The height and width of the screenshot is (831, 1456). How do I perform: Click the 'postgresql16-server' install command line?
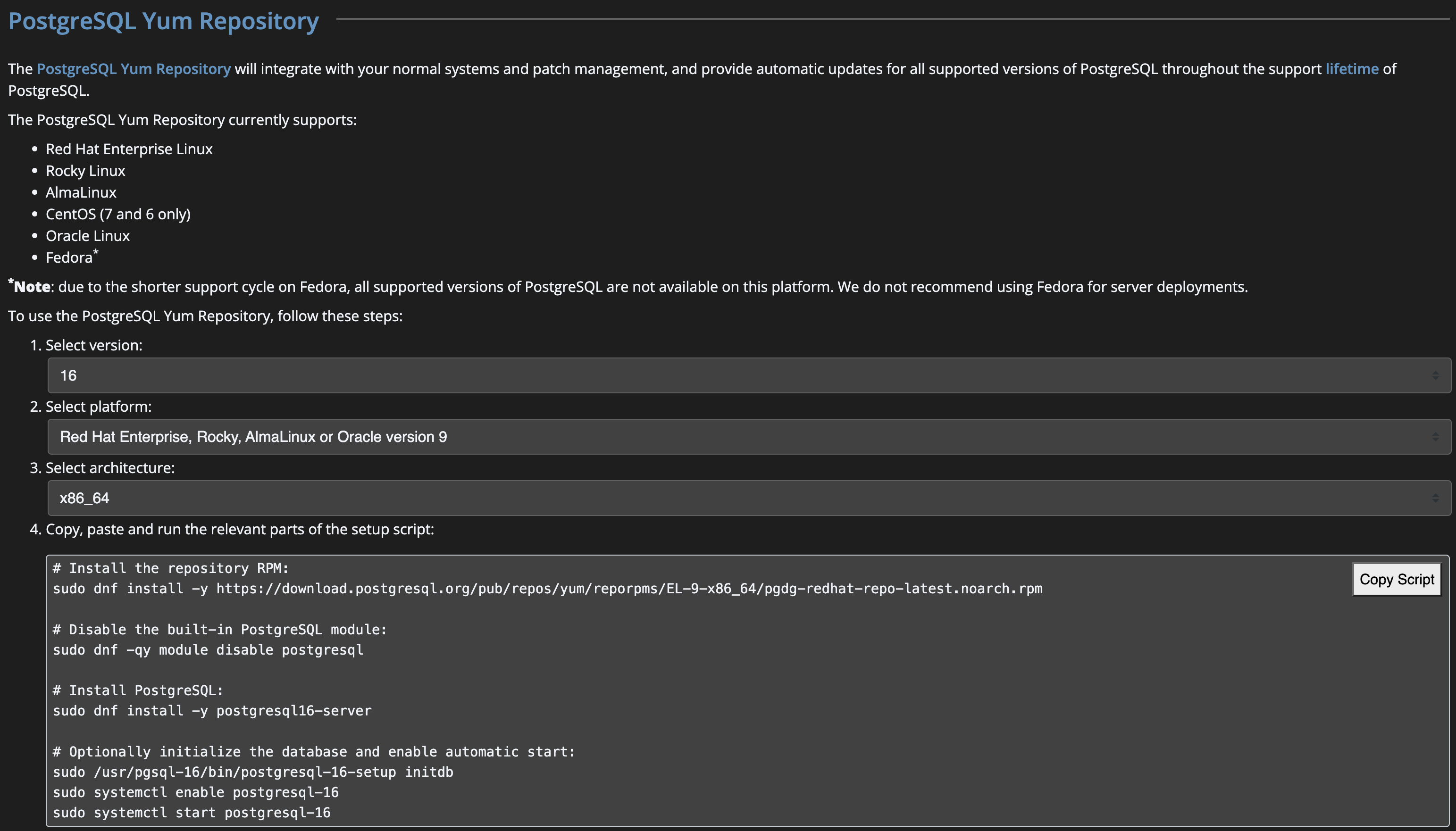point(212,711)
